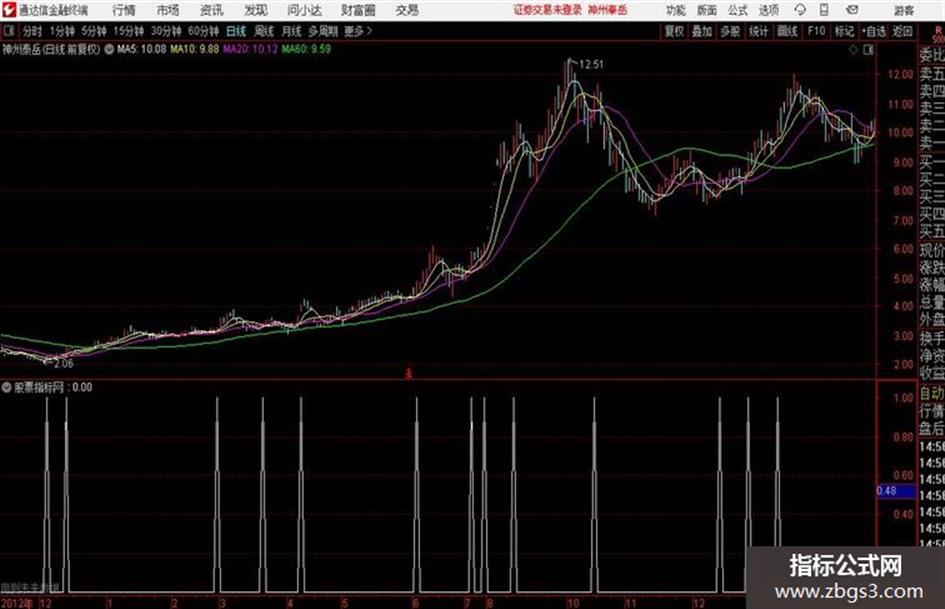Open the settings icon beside 股票指标网 sub-indicator
Viewport: 945px width, 609px height.
coord(7,387)
